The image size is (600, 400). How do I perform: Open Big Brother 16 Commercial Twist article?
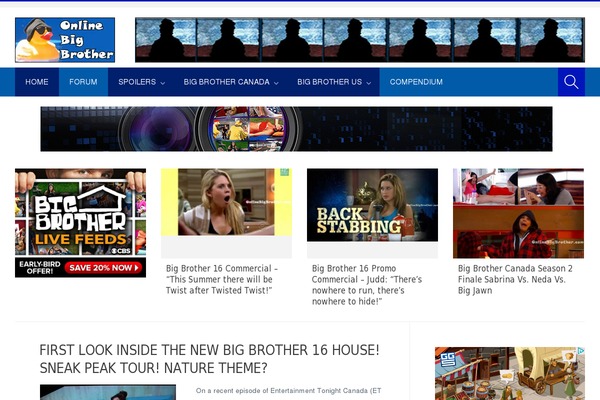click(x=222, y=279)
